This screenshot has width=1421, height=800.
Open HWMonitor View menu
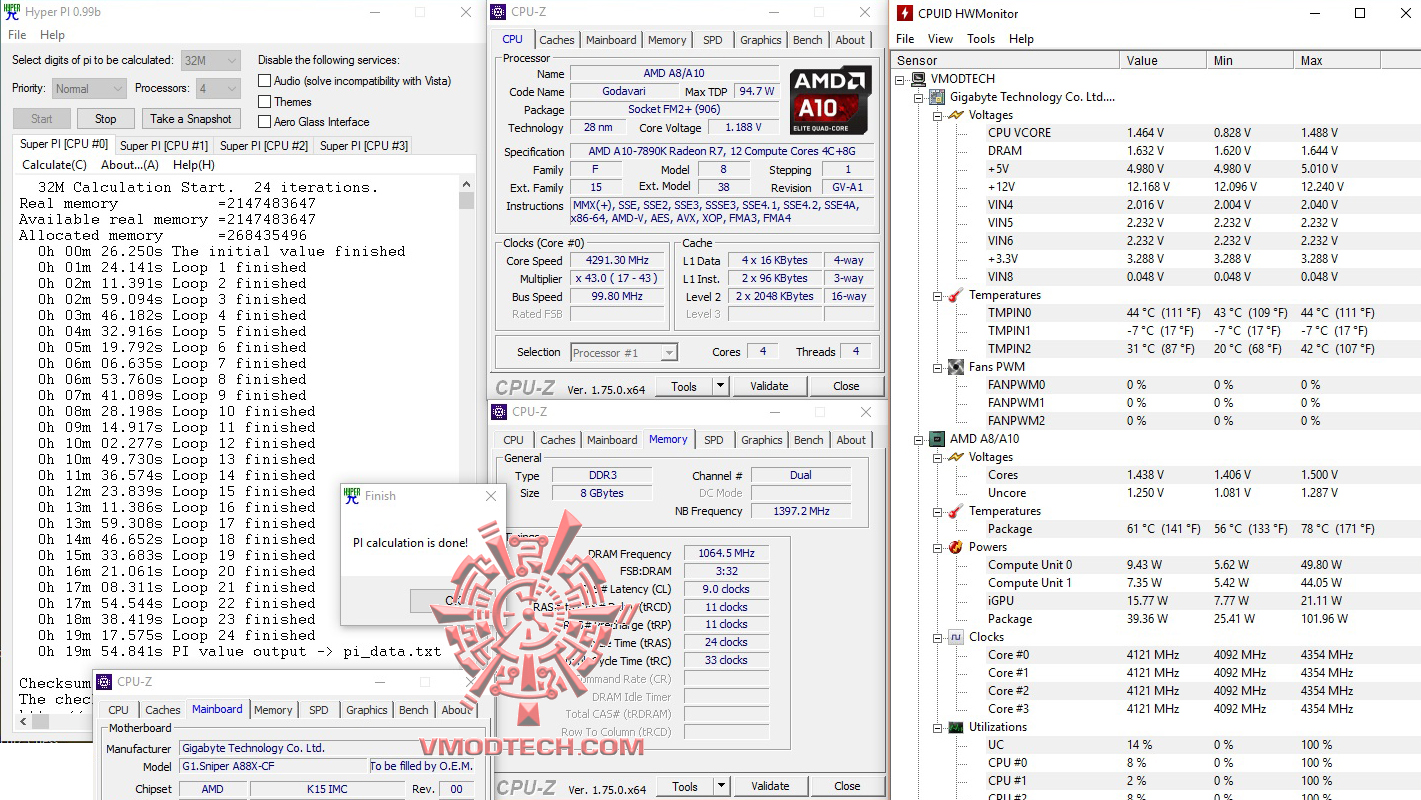coord(940,39)
